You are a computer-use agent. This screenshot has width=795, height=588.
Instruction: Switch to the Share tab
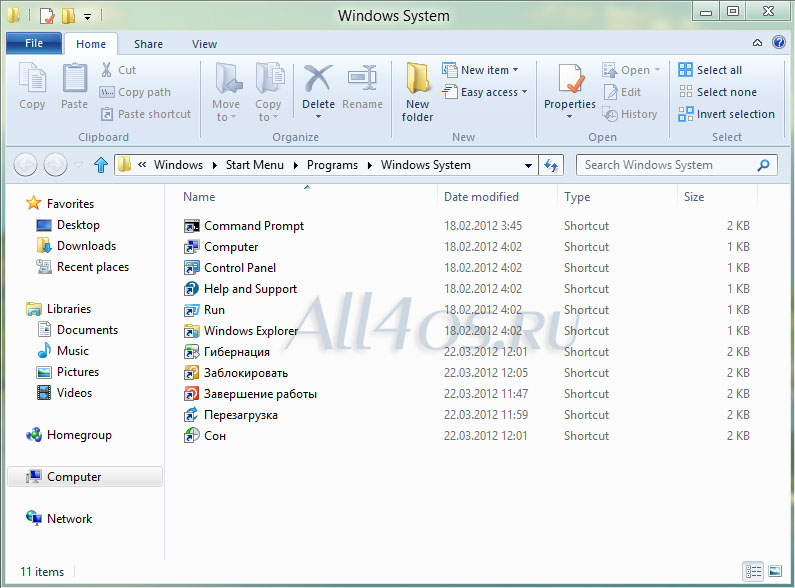click(149, 44)
